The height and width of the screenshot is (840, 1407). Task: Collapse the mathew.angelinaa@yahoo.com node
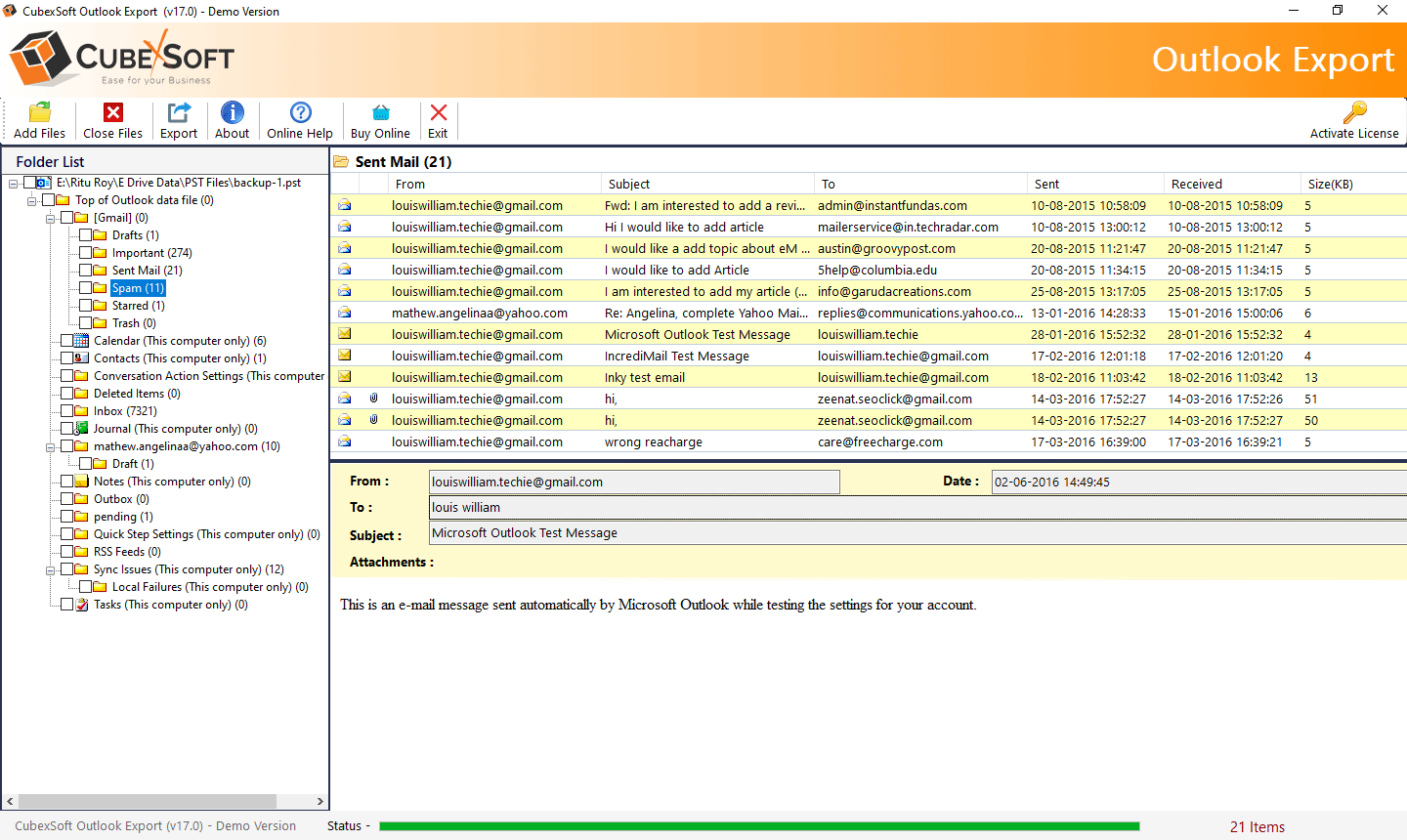point(50,446)
